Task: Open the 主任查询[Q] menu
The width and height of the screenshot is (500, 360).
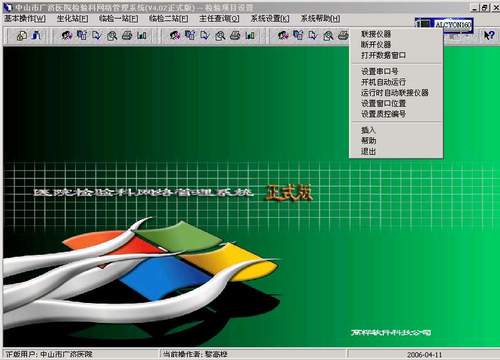Action: 219,19
